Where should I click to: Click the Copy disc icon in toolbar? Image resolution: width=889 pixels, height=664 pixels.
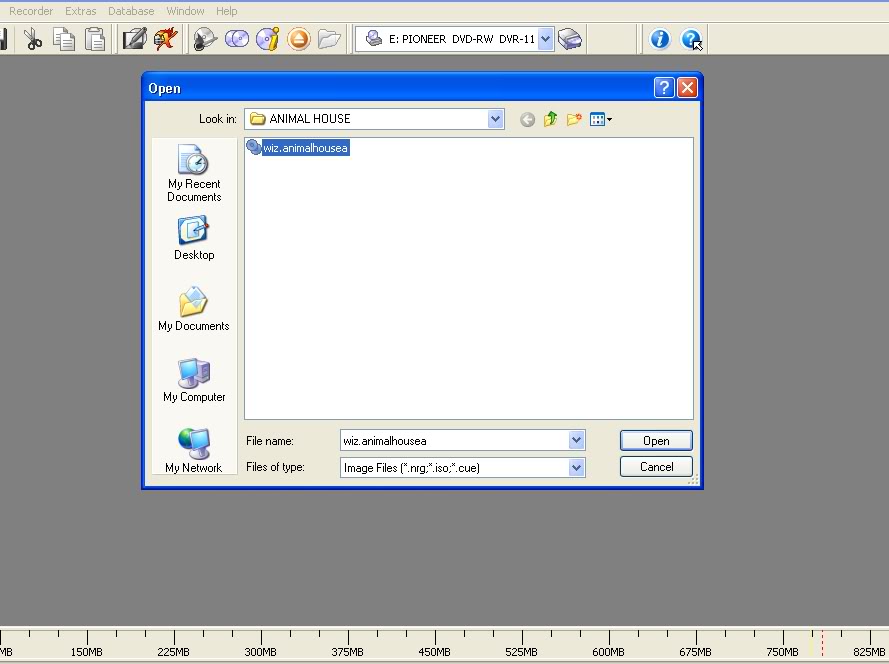click(x=237, y=39)
